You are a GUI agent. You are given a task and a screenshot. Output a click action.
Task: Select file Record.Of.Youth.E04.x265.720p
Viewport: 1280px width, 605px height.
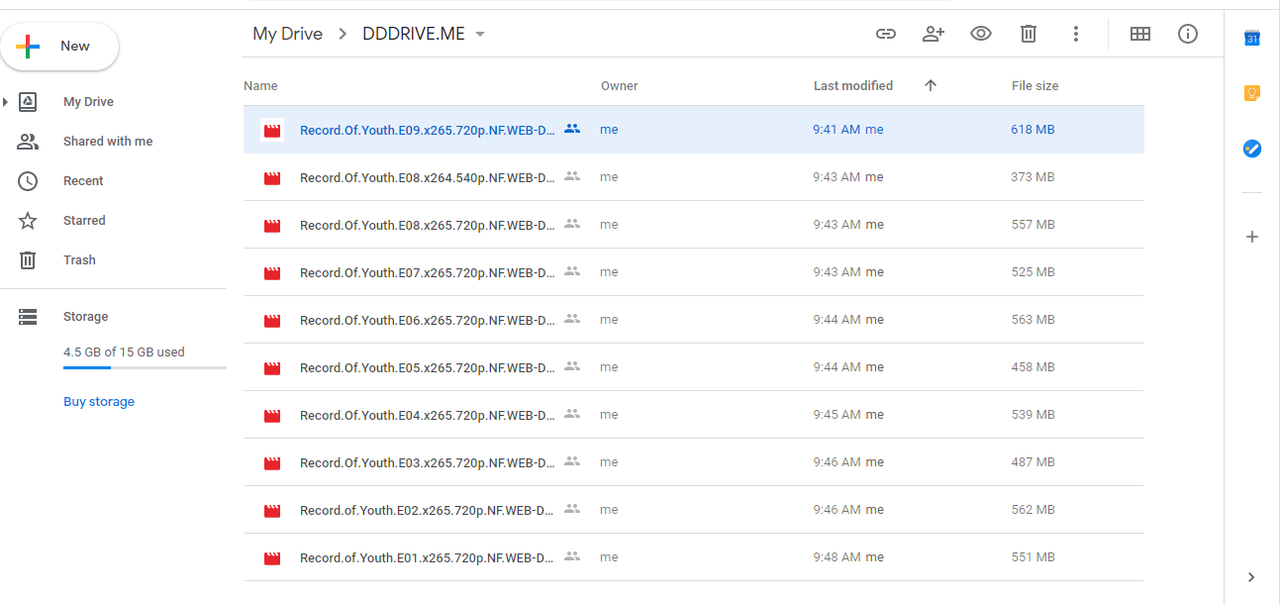point(693,415)
